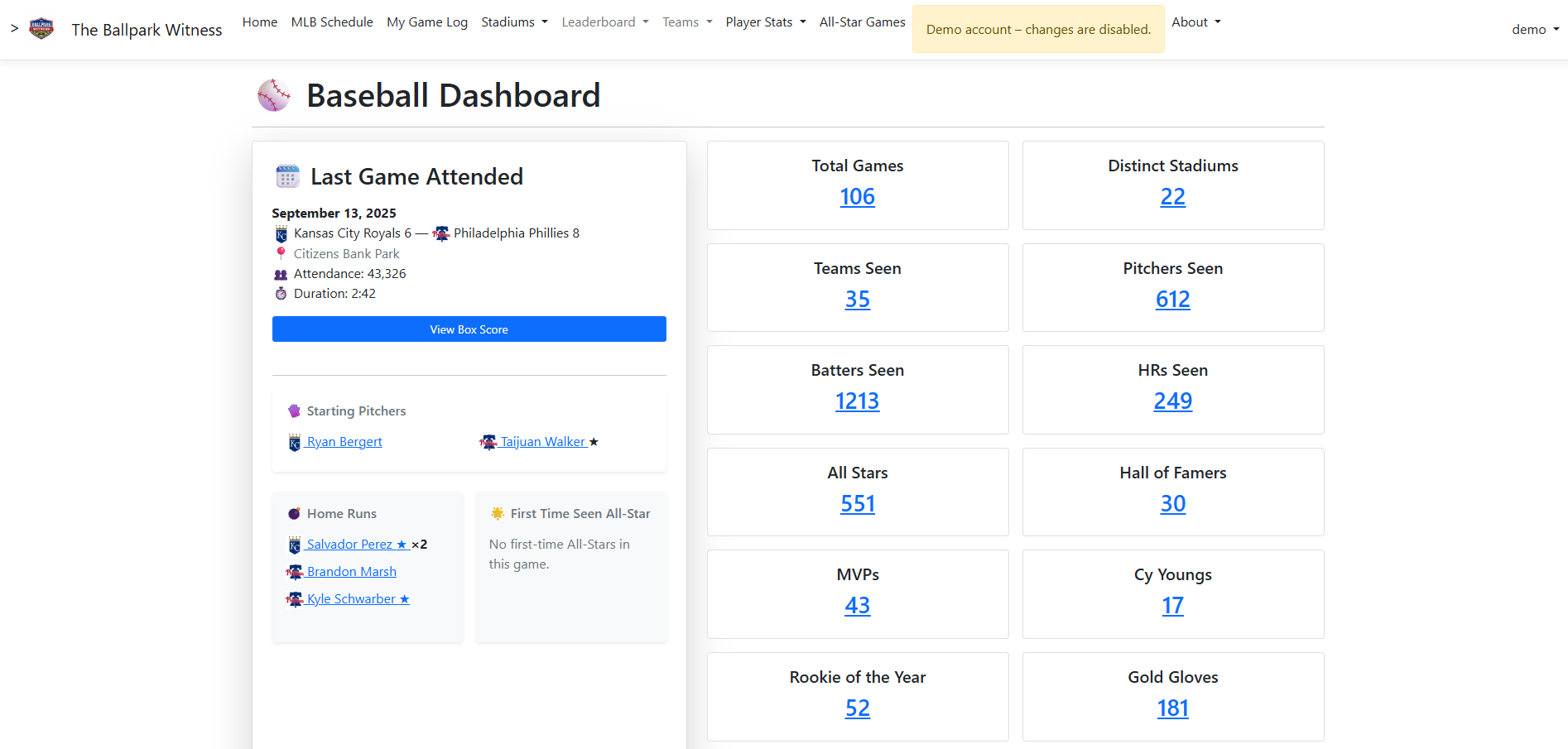1568x749 pixels.
Task: Open the Total Games count 106
Action: point(857,197)
